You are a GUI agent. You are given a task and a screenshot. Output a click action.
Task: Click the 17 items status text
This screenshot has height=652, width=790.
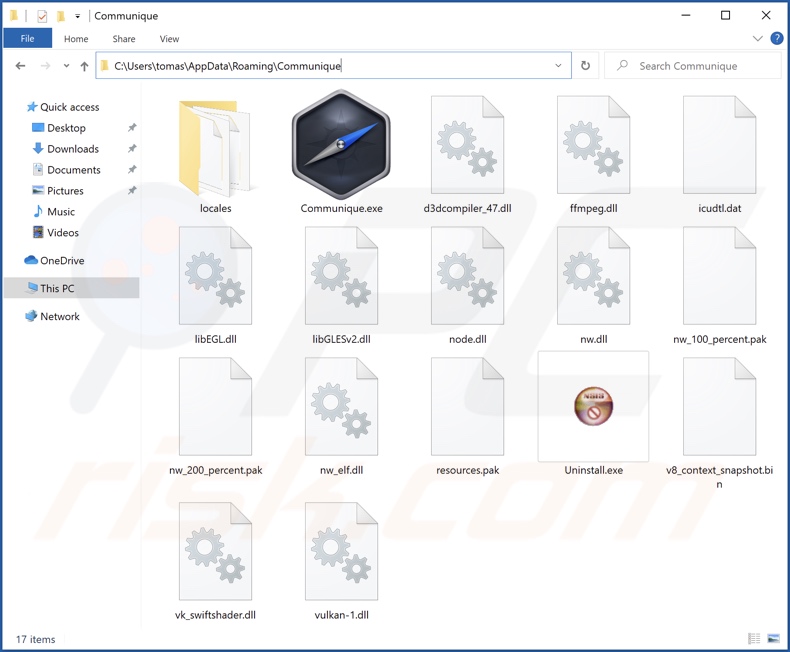35,639
